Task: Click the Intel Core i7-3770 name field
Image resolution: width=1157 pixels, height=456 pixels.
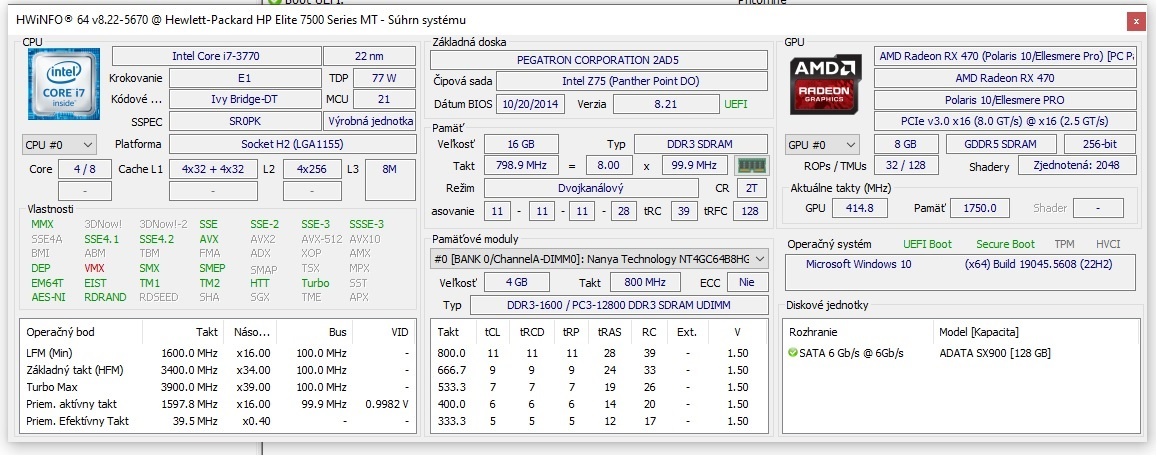Action: click(215, 56)
